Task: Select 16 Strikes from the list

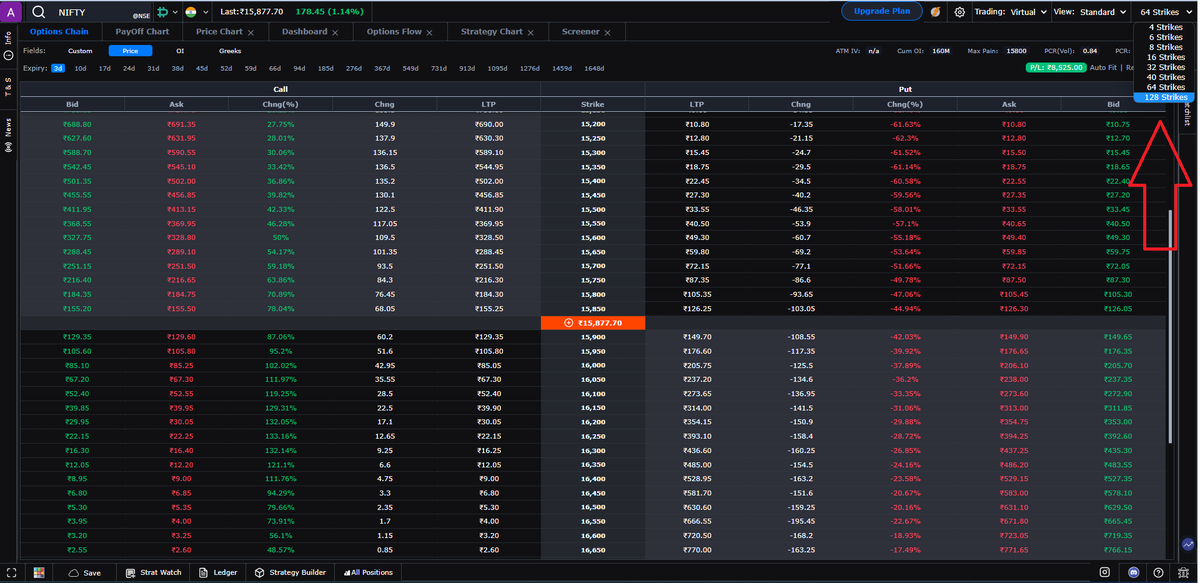Action: point(1165,57)
